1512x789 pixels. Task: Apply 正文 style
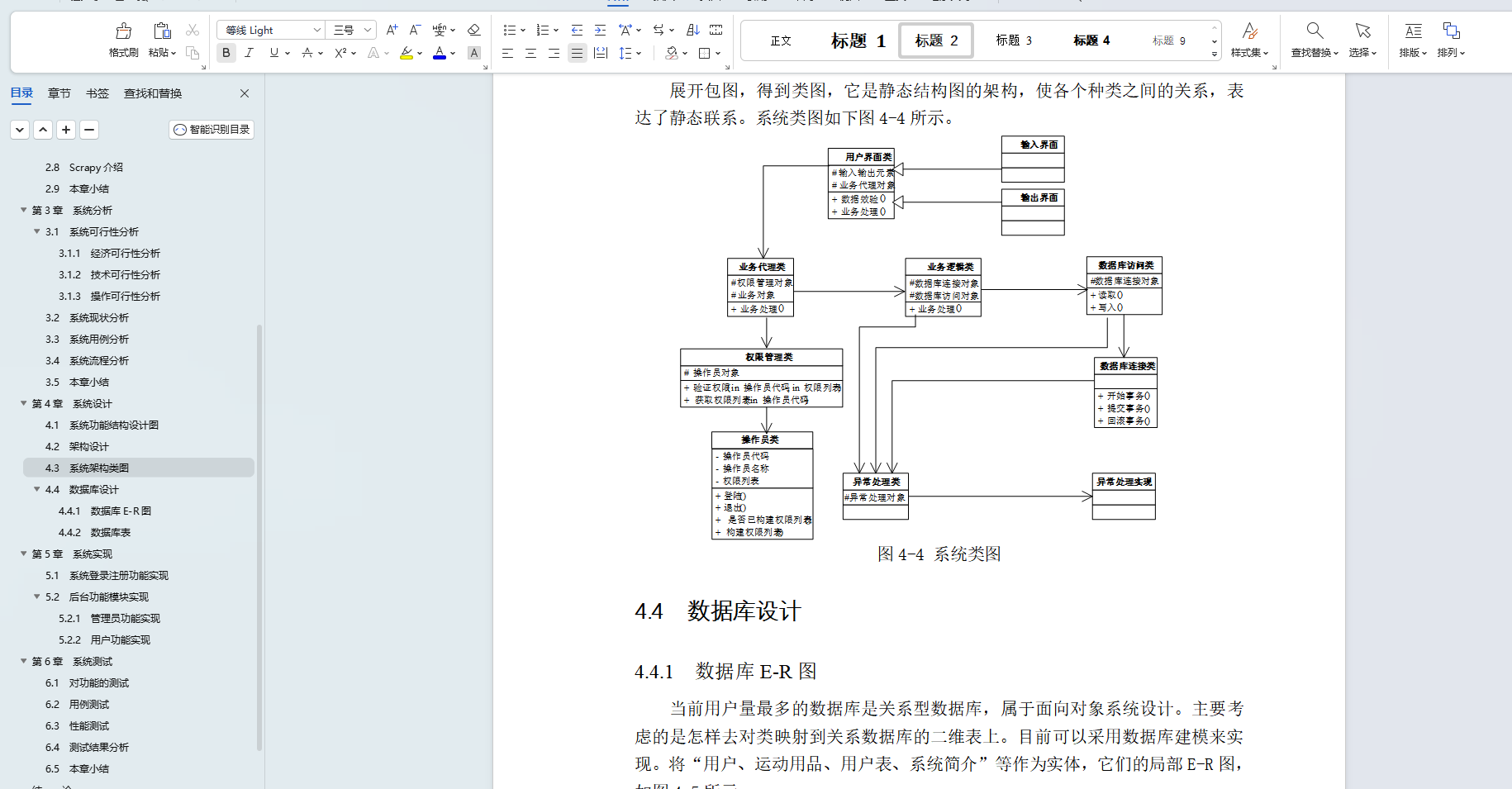781,40
